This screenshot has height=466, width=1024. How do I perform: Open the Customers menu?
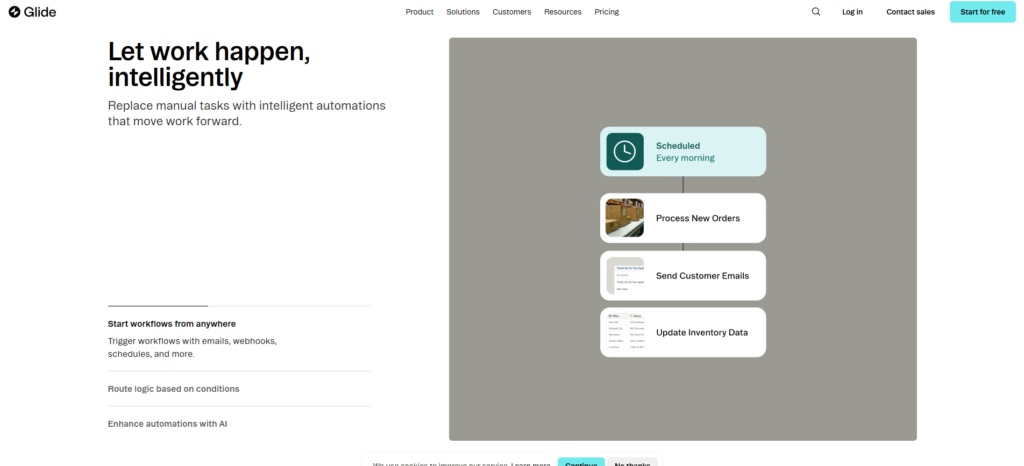tap(512, 12)
